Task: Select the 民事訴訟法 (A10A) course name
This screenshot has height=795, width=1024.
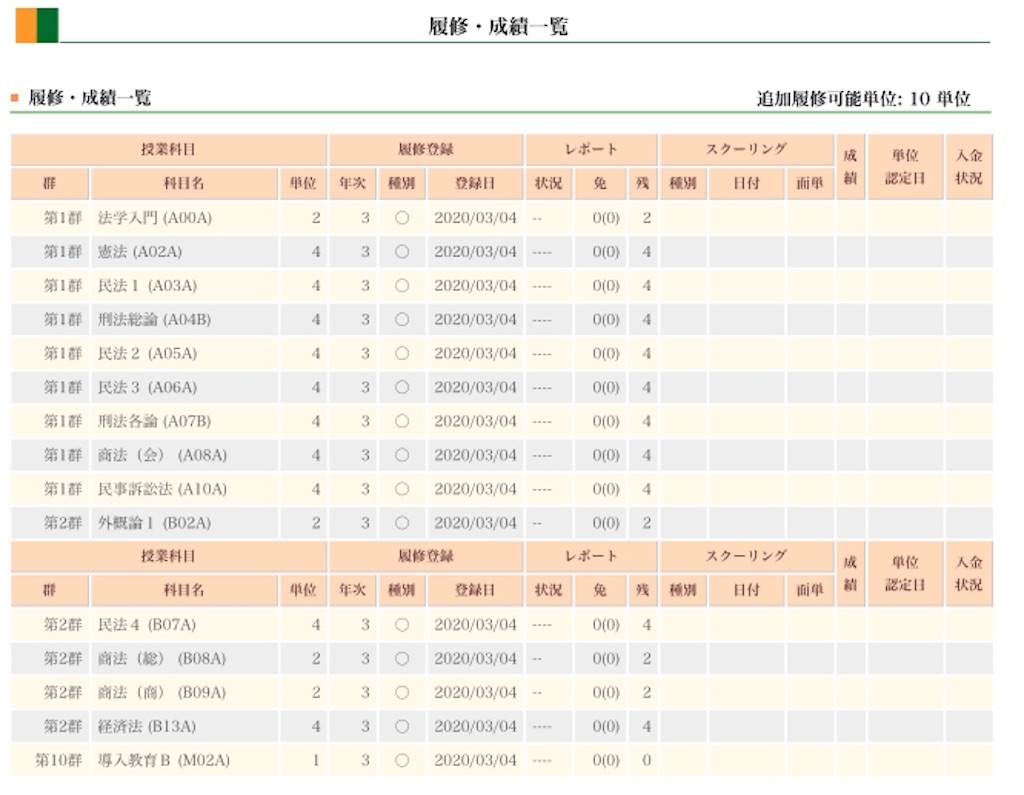Action: [x=162, y=490]
